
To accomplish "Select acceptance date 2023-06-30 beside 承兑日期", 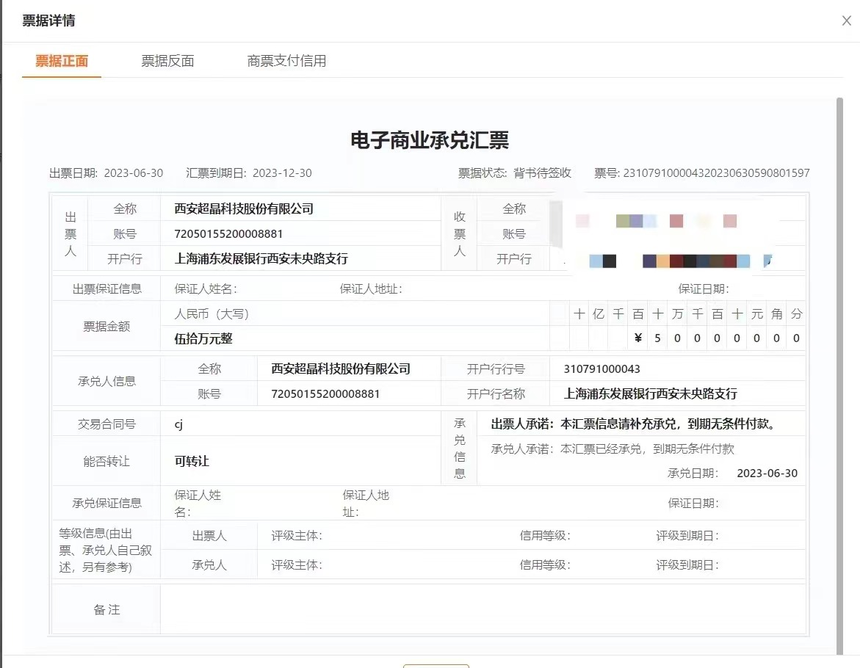I will pos(767,473).
